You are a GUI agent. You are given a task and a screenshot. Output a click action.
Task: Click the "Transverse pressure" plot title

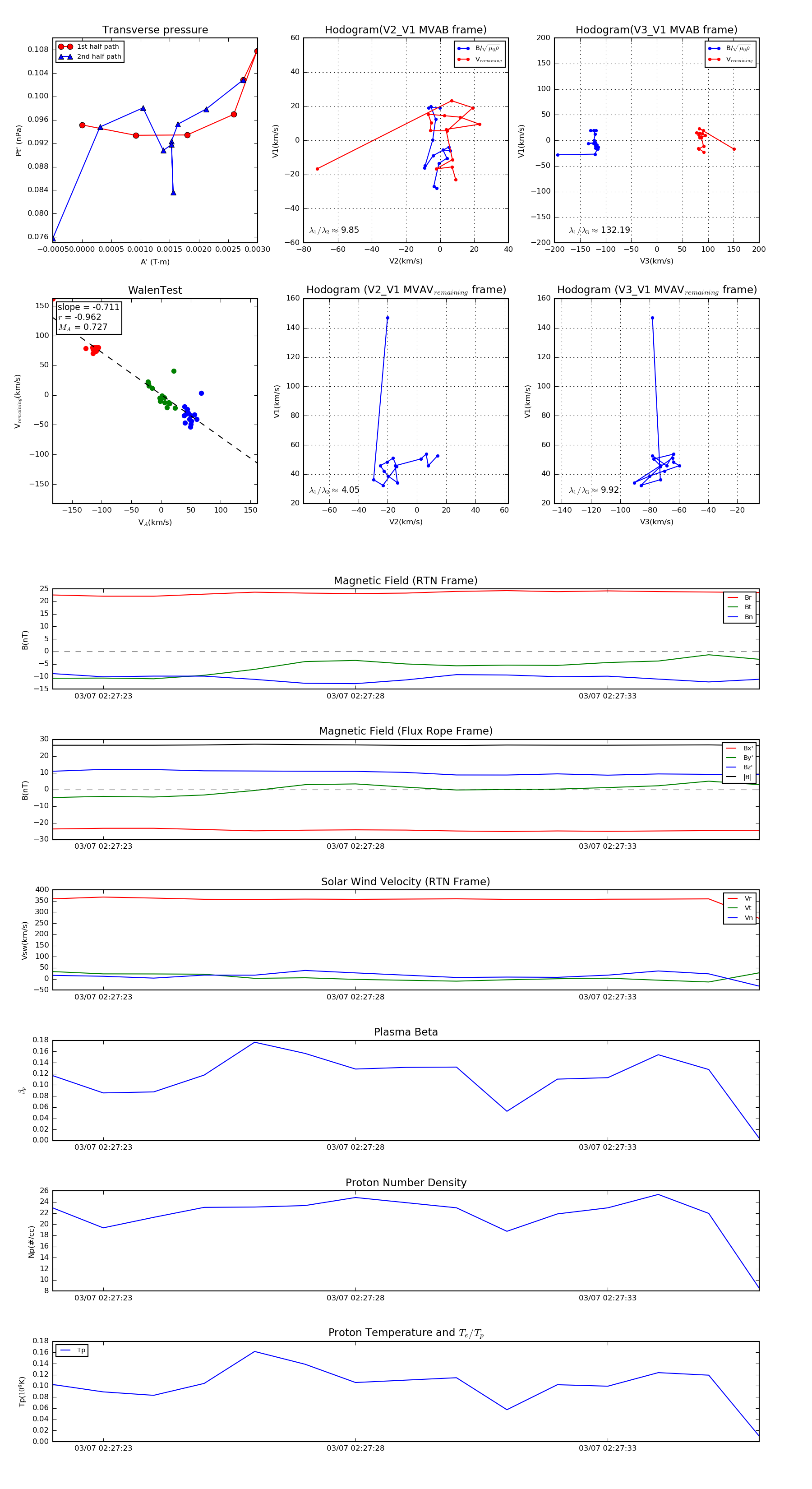[x=155, y=30]
